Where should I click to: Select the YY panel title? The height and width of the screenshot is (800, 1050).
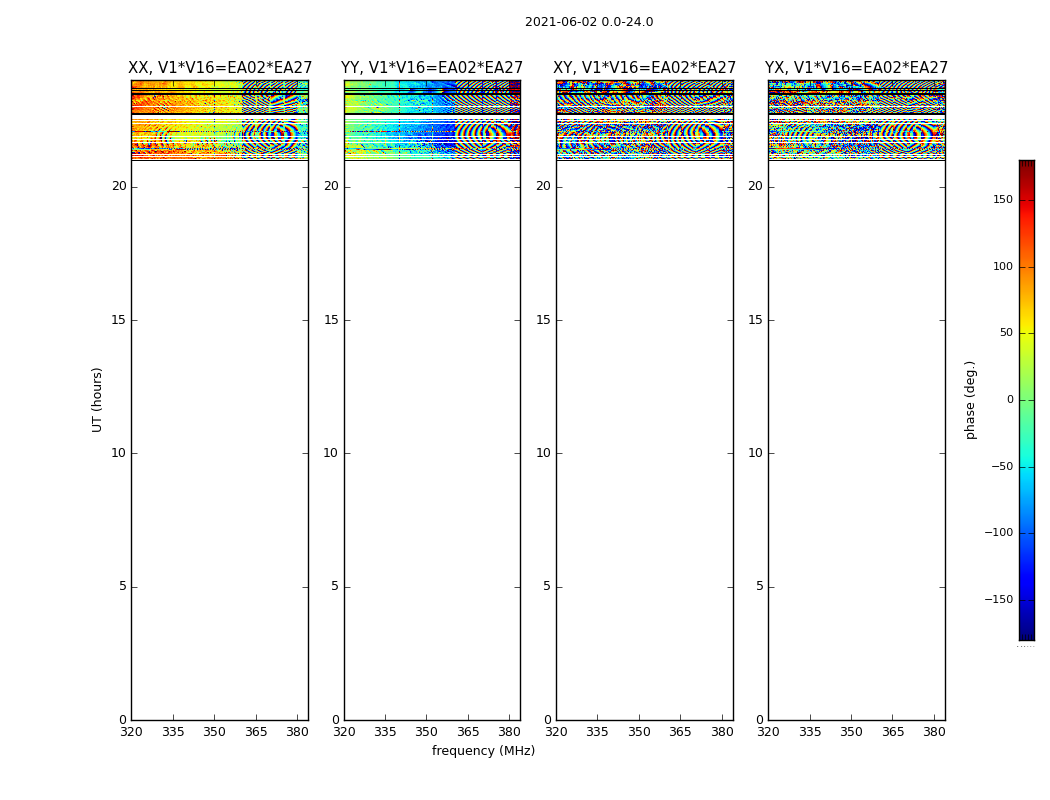tap(432, 68)
